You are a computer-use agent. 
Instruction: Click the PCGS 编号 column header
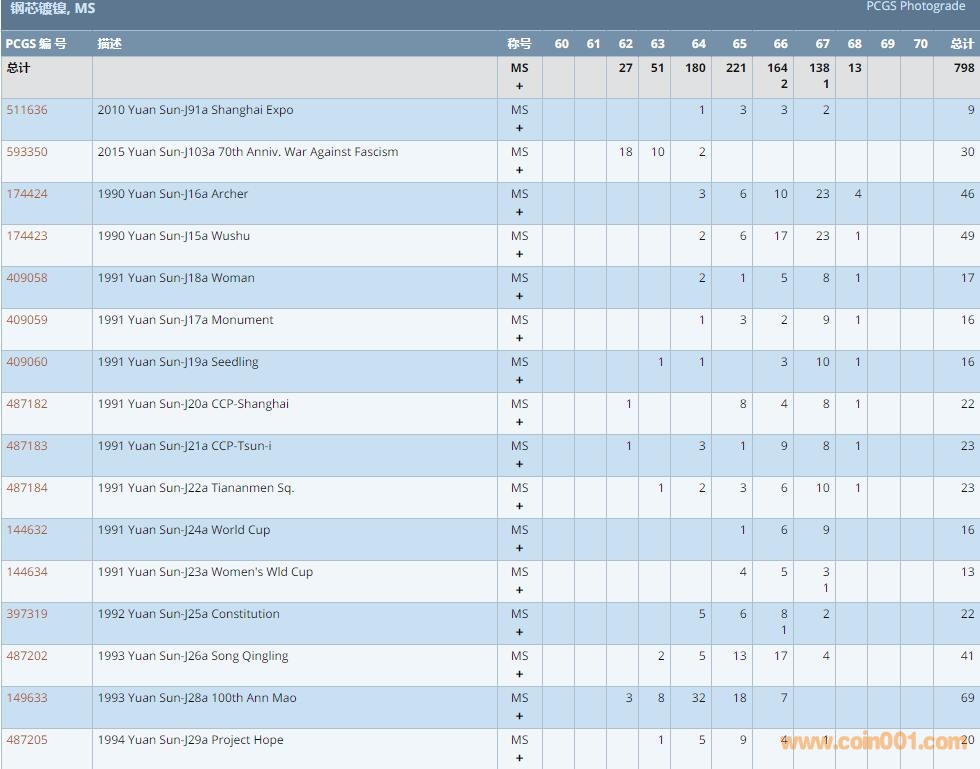(x=36, y=44)
